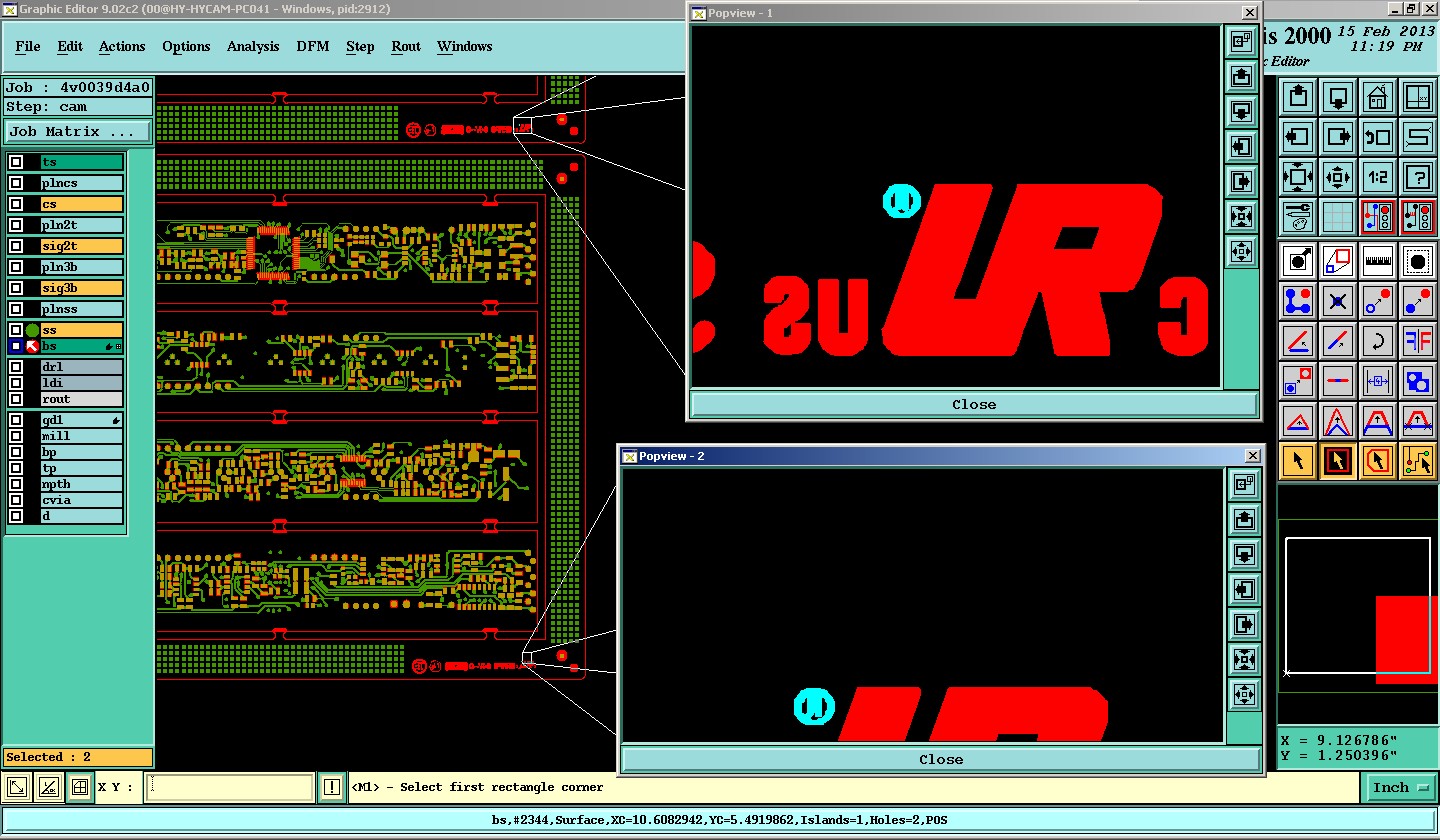Click the pan down icon in main toolbar
The image size is (1440, 840).
1338,97
